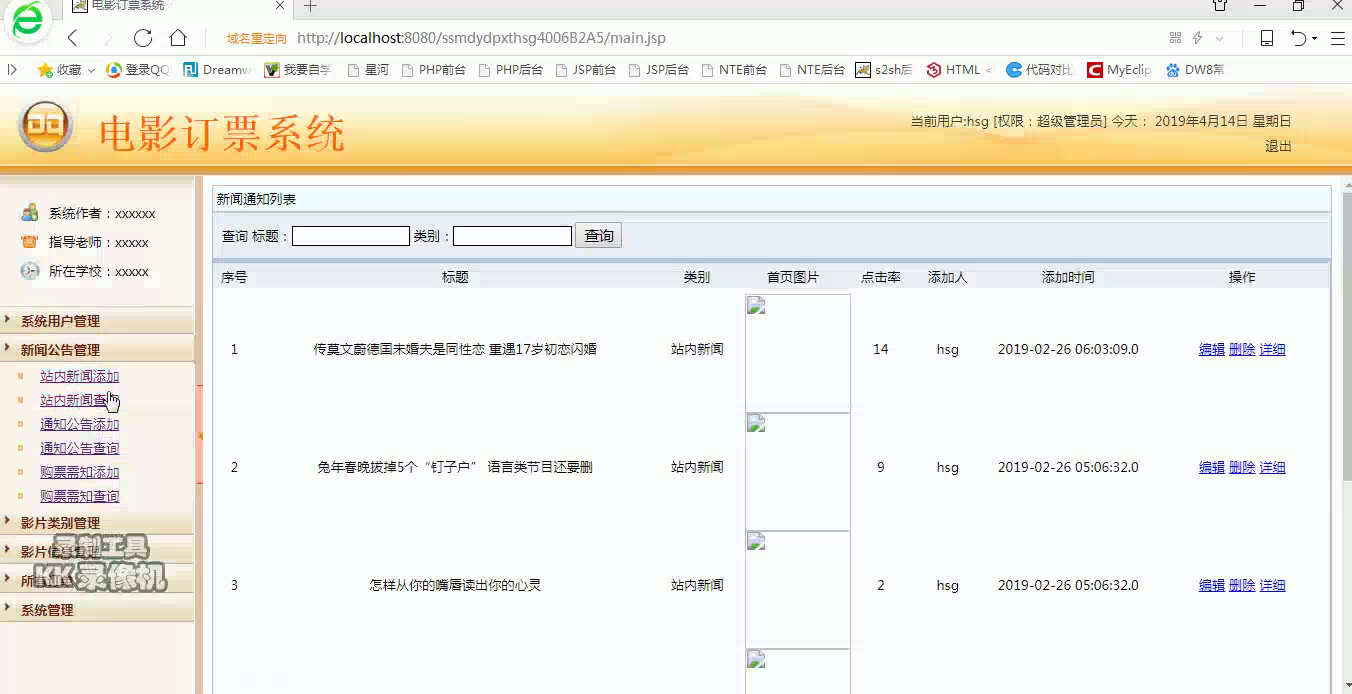Click the 标题 search input field

[351, 236]
